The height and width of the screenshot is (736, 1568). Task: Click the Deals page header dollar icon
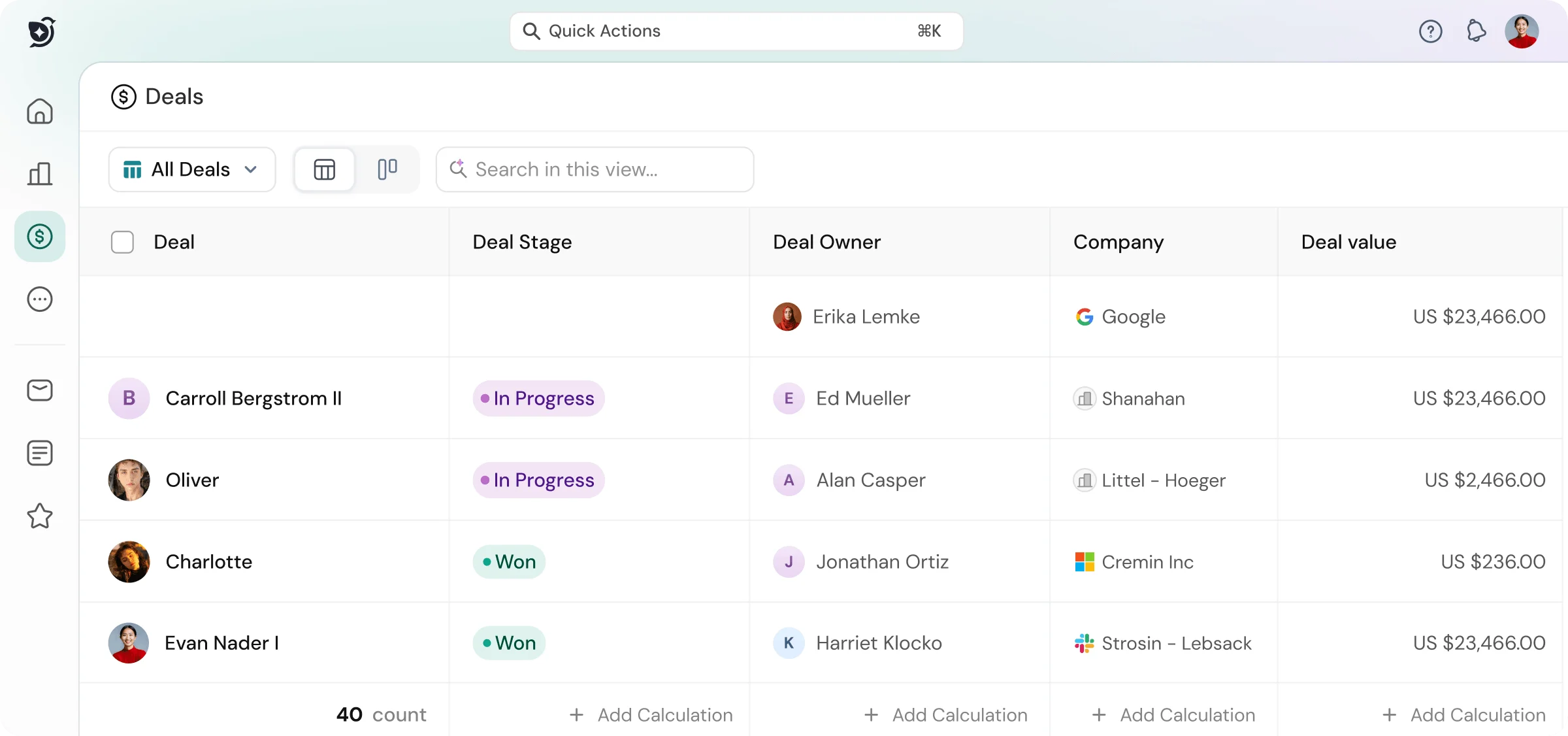(123, 97)
